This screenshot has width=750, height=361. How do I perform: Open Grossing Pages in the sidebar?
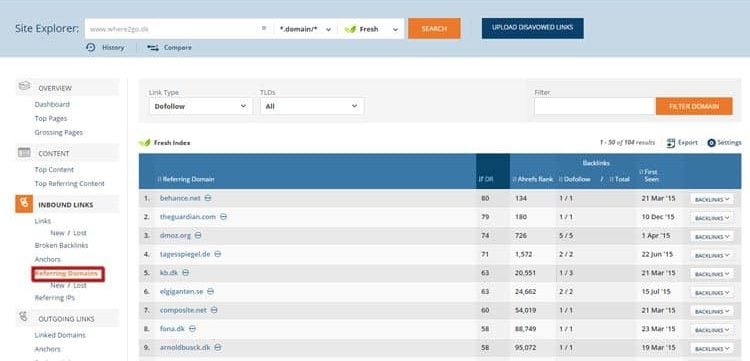click(x=58, y=132)
